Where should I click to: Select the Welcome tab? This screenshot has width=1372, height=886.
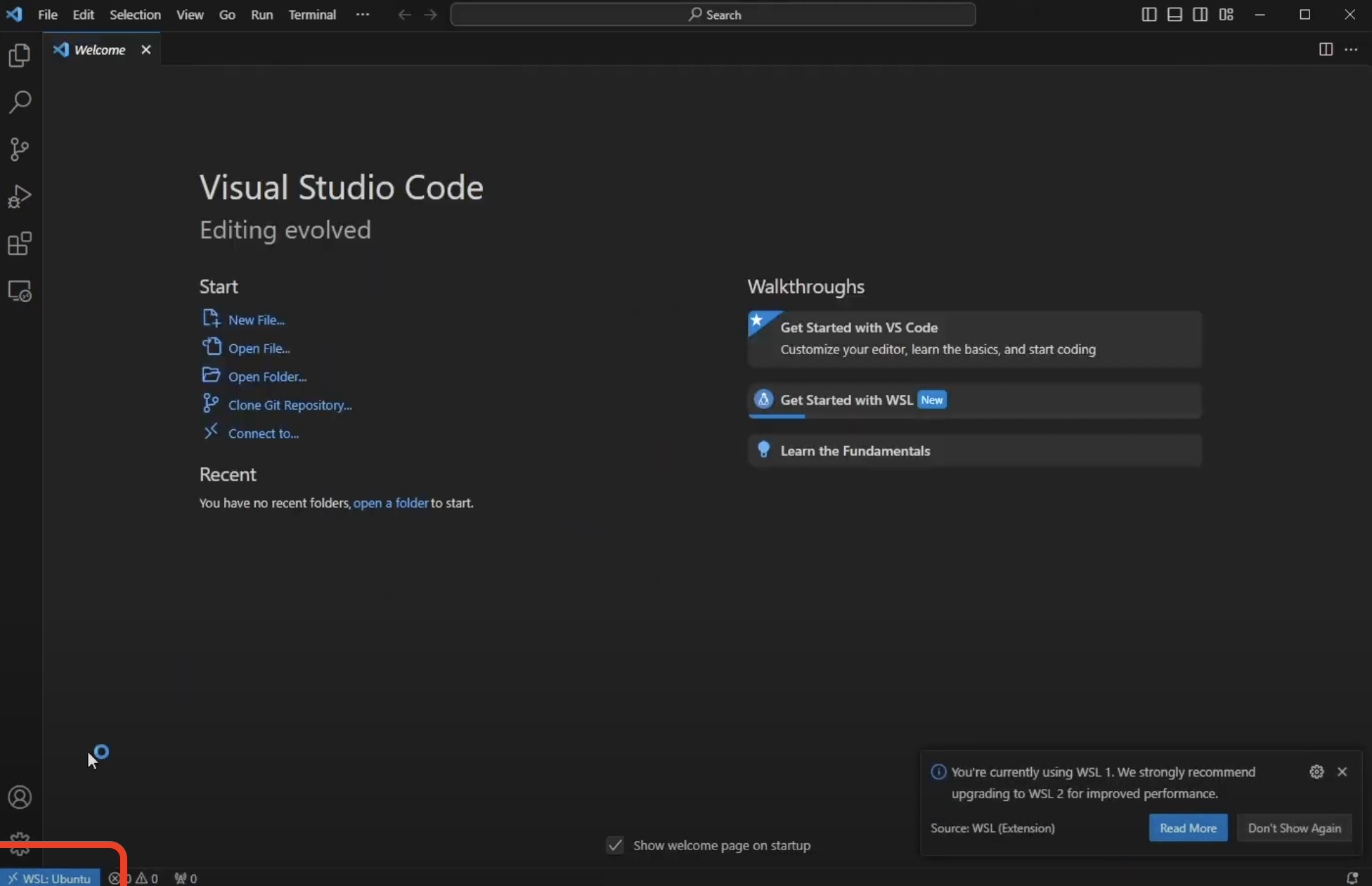tap(100, 50)
